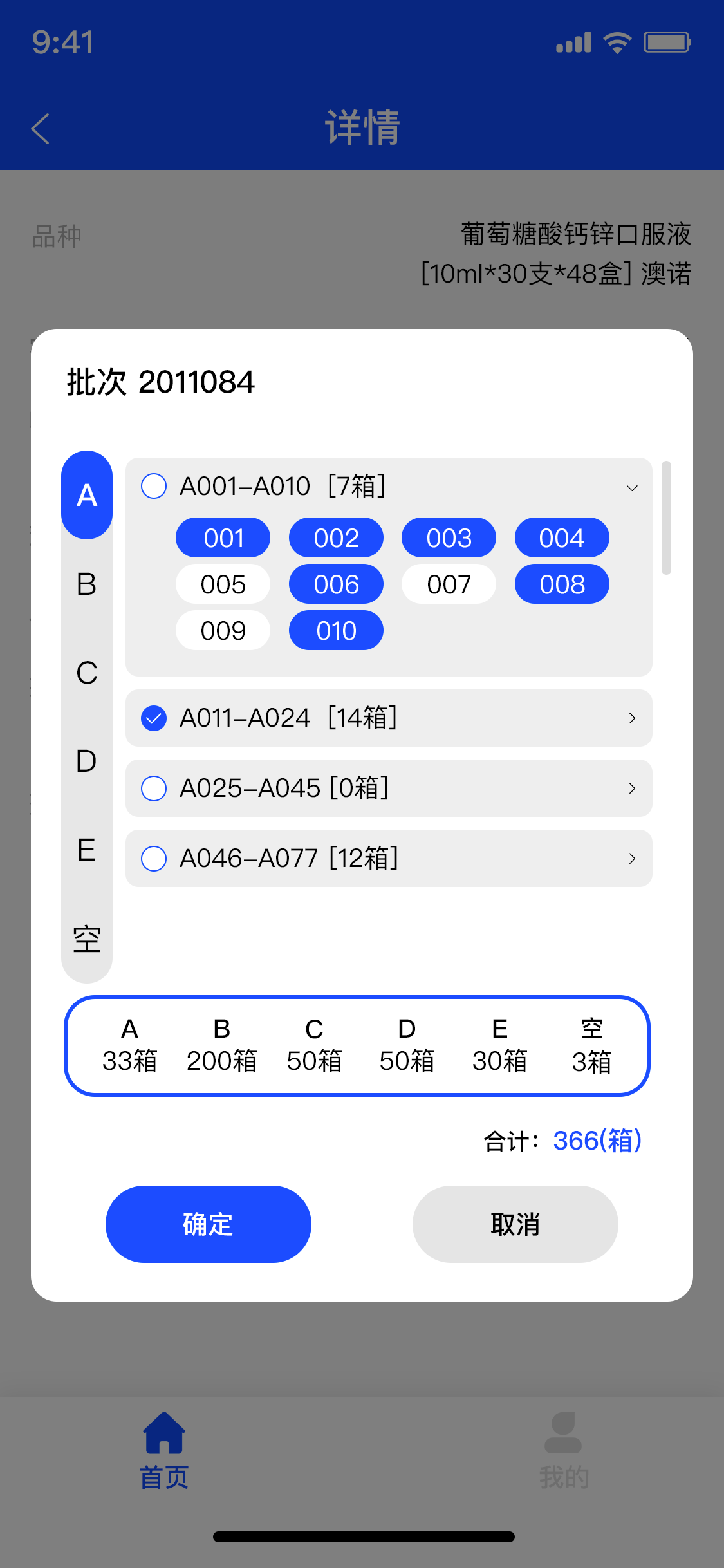724x1568 pixels.
Task: Tap the Wi-Fi status icon
Action: tap(617, 42)
